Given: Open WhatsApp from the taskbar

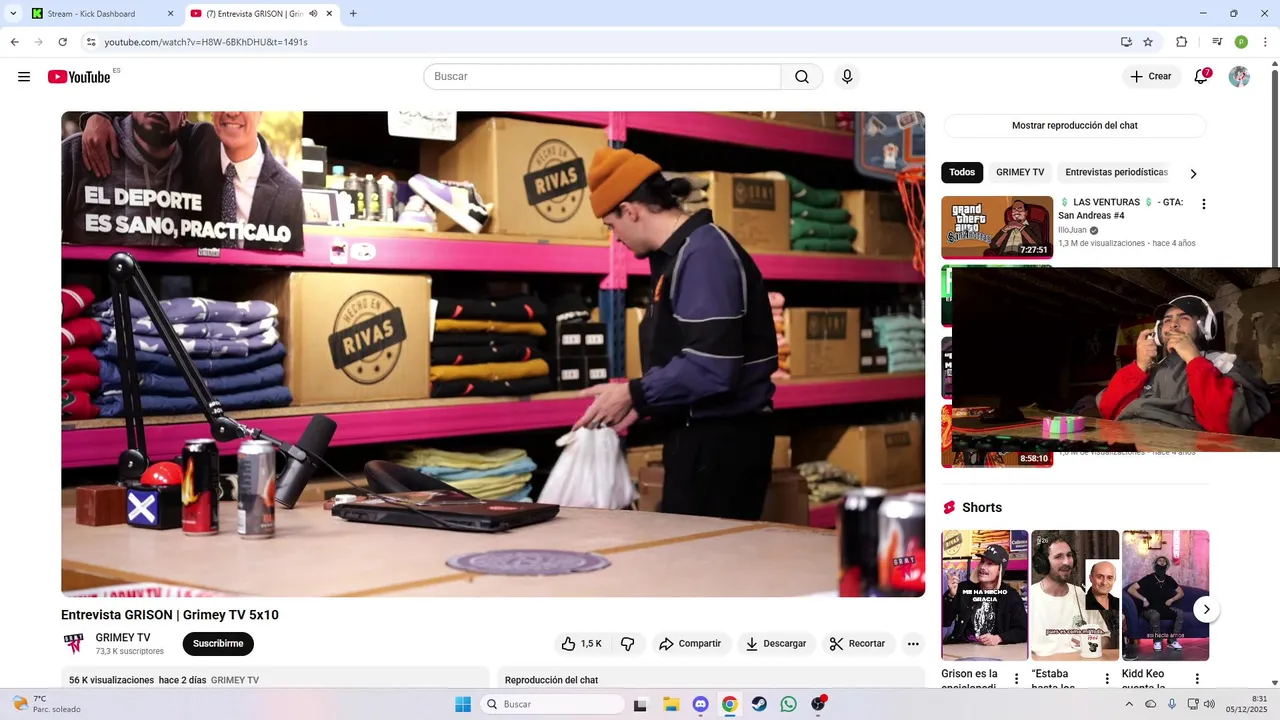Looking at the screenshot, I should (x=789, y=704).
